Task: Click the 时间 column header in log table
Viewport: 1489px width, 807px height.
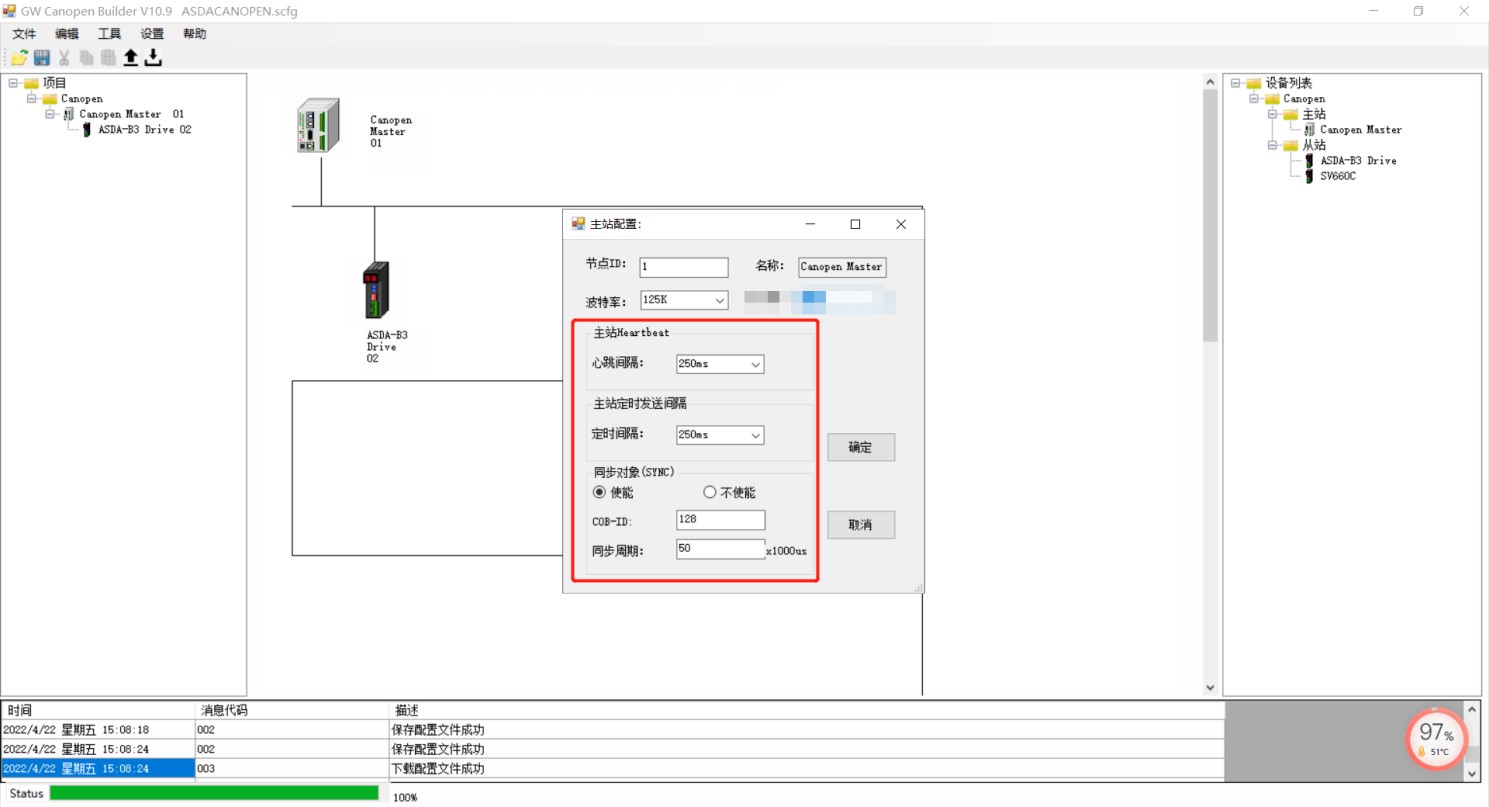Action: point(99,710)
